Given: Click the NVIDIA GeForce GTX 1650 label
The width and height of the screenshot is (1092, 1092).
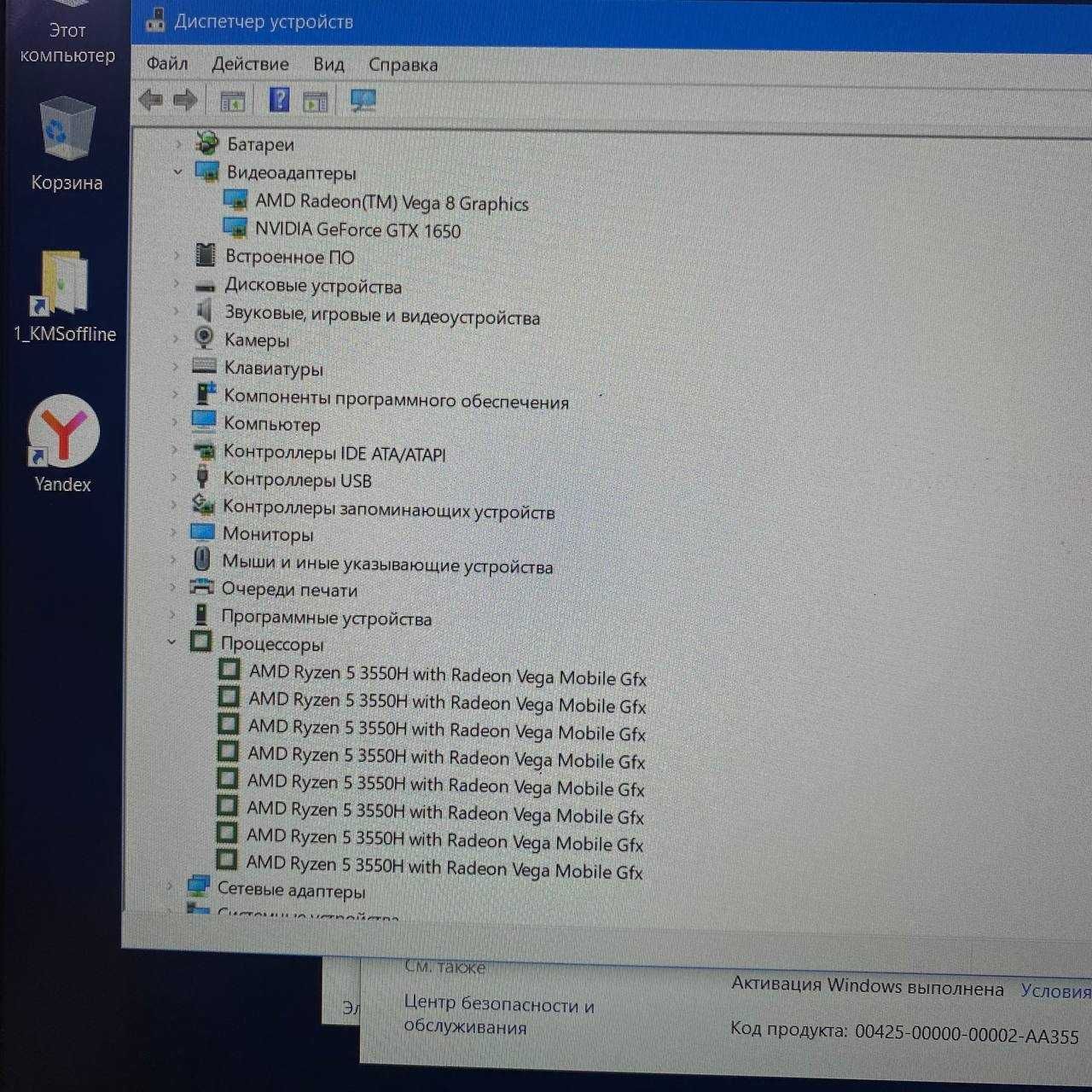Looking at the screenshot, I should click(357, 230).
